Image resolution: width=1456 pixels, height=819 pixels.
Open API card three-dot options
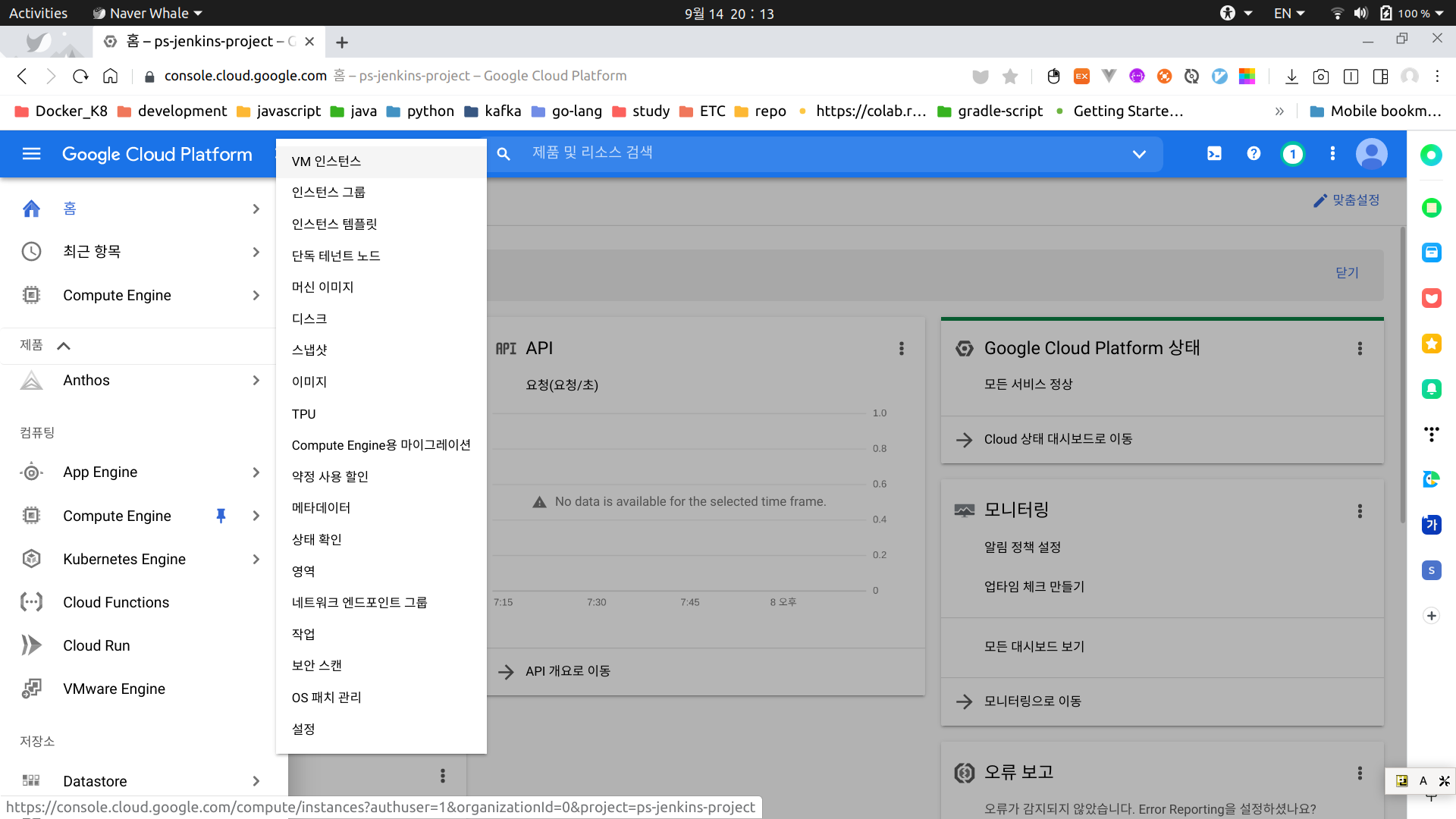901,348
